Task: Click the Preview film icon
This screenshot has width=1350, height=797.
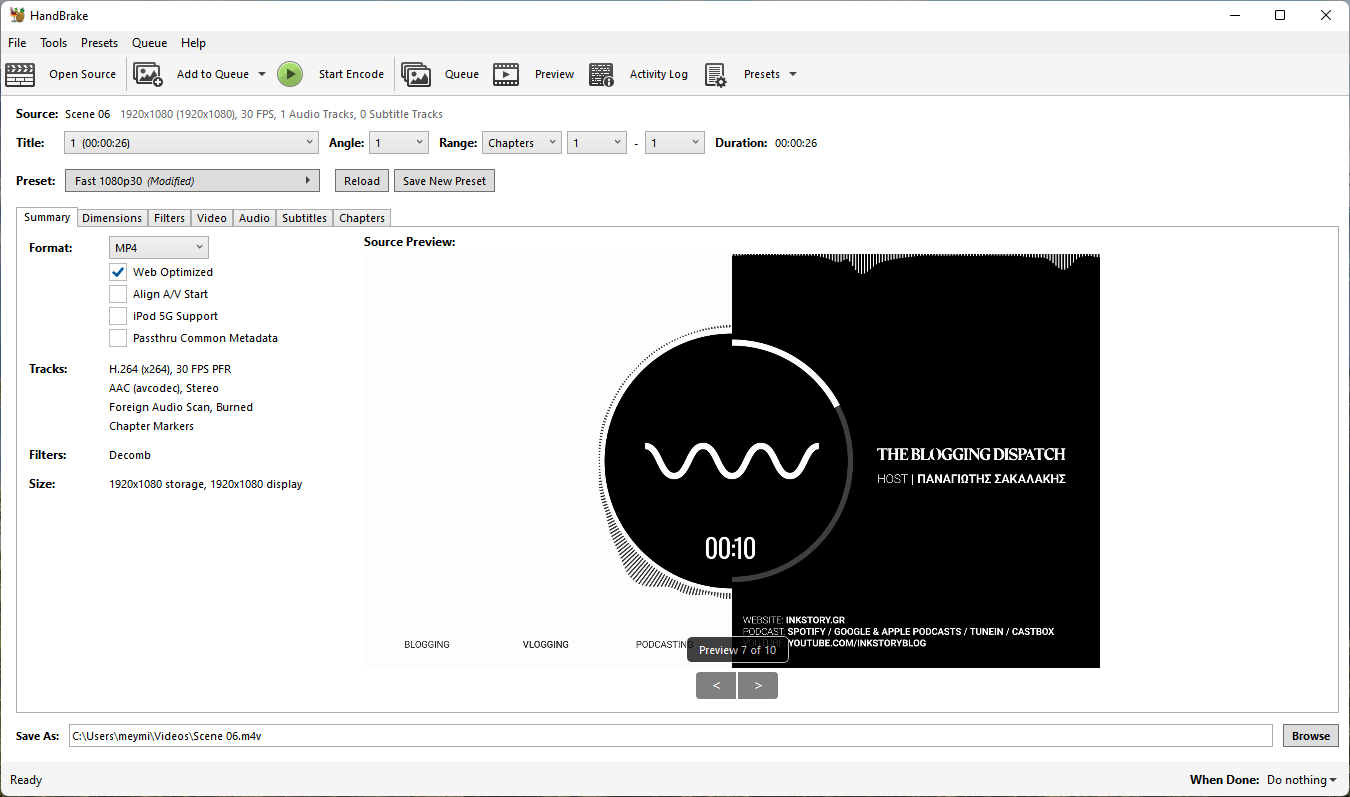Action: pos(506,74)
